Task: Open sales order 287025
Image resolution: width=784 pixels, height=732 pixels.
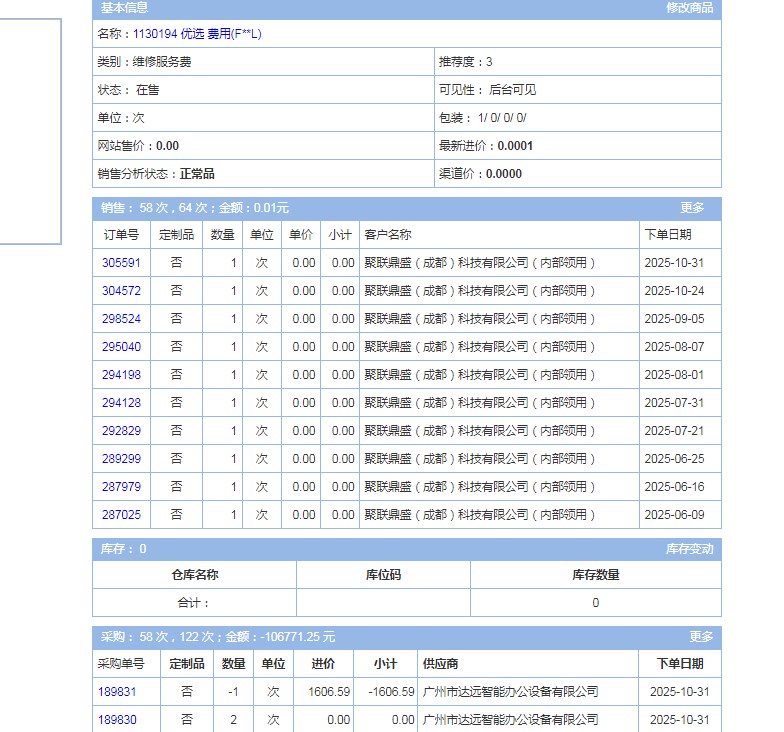Action: point(121,515)
